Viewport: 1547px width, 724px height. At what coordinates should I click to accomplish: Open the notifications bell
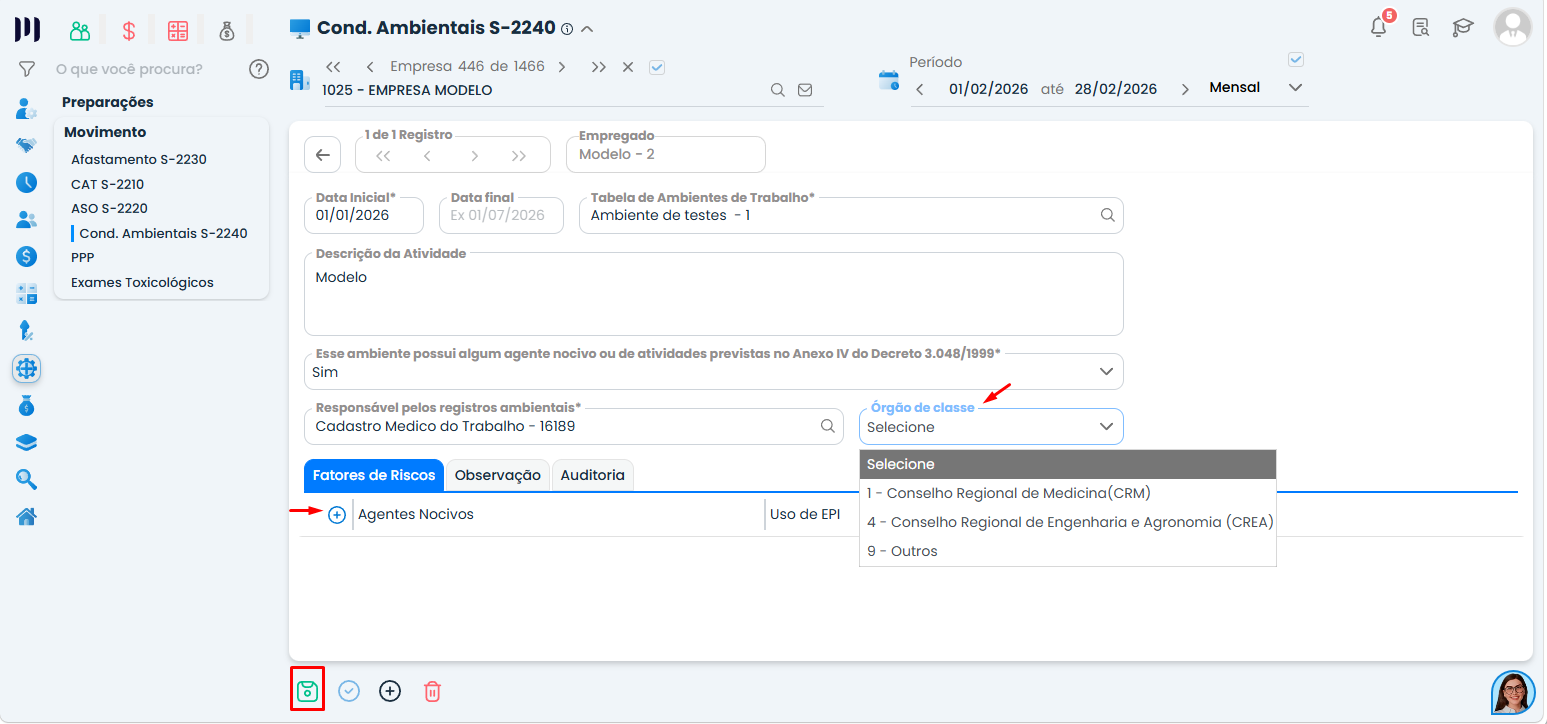pos(1379,27)
